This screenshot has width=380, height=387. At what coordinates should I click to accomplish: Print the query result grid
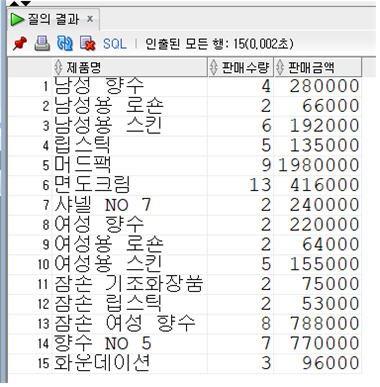pos(42,43)
